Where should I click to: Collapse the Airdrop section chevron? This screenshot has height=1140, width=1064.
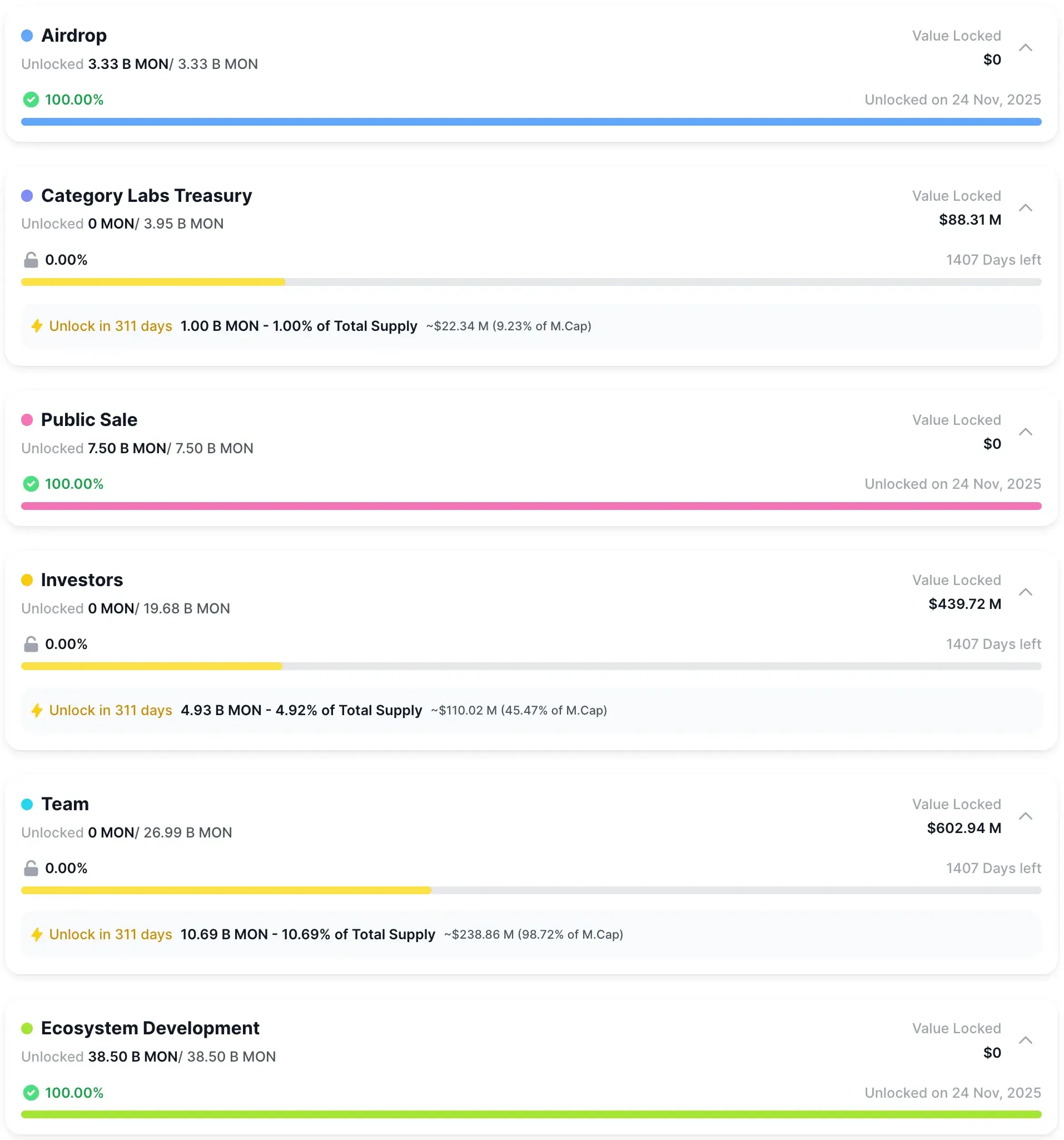point(1025,48)
